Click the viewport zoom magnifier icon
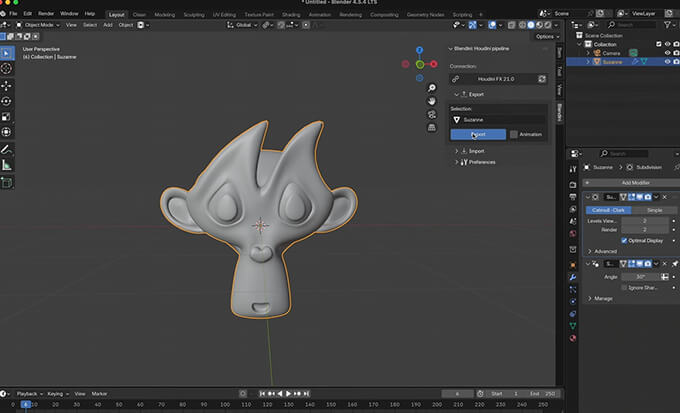This screenshot has height=413, width=680. click(432, 87)
